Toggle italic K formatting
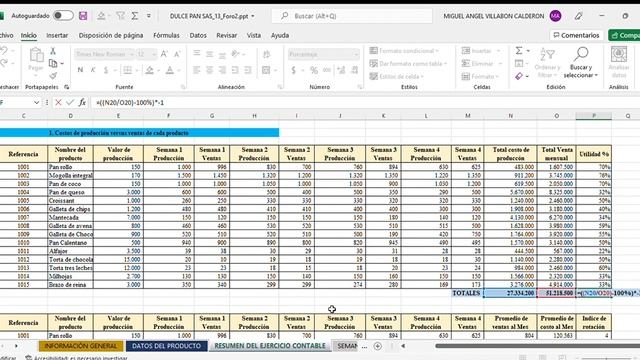 point(93,70)
